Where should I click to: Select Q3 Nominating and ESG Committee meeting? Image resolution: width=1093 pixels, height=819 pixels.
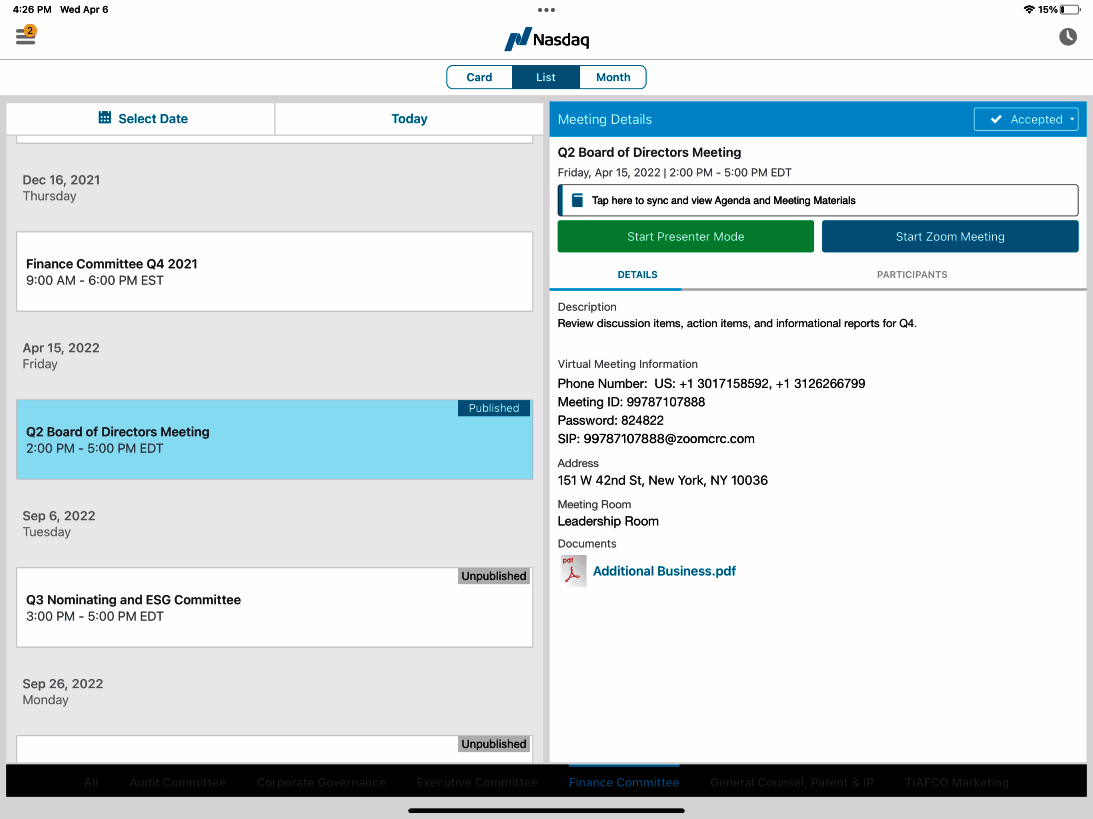click(x=274, y=607)
